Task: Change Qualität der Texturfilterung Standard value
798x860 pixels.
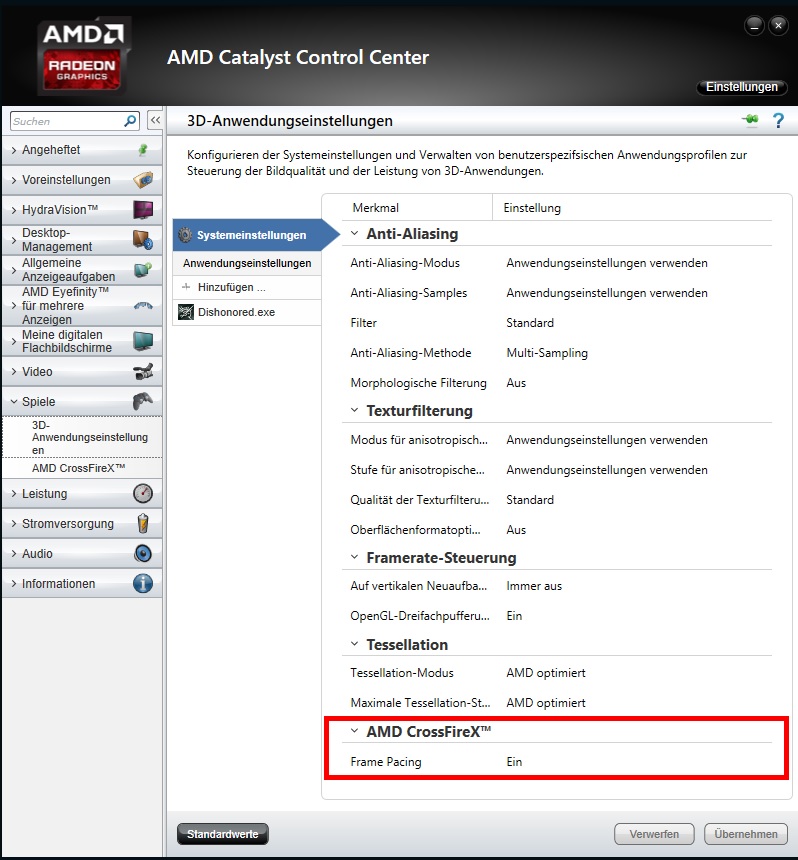Action: pyautogui.click(x=530, y=500)
